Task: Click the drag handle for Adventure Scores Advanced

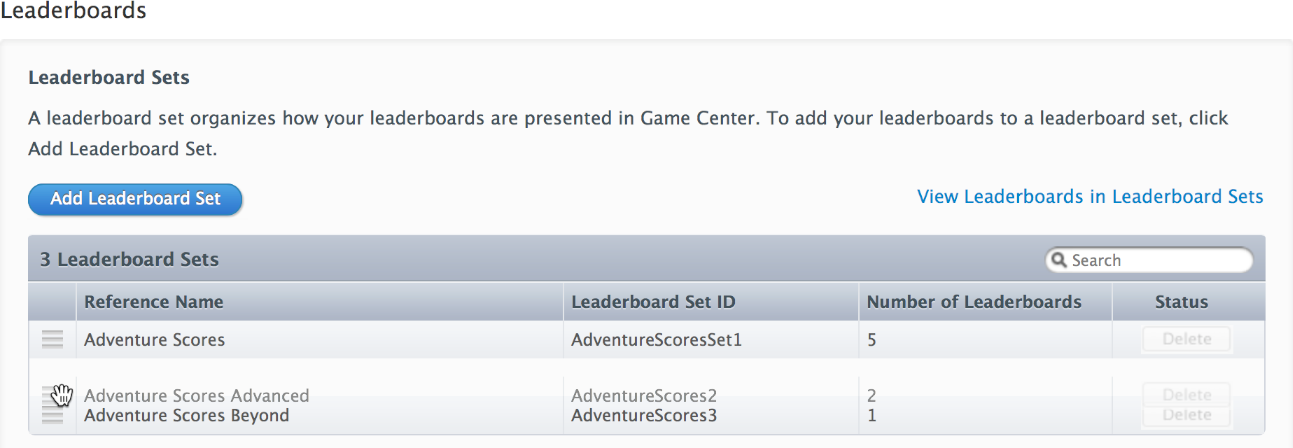Action: [52, 394]
